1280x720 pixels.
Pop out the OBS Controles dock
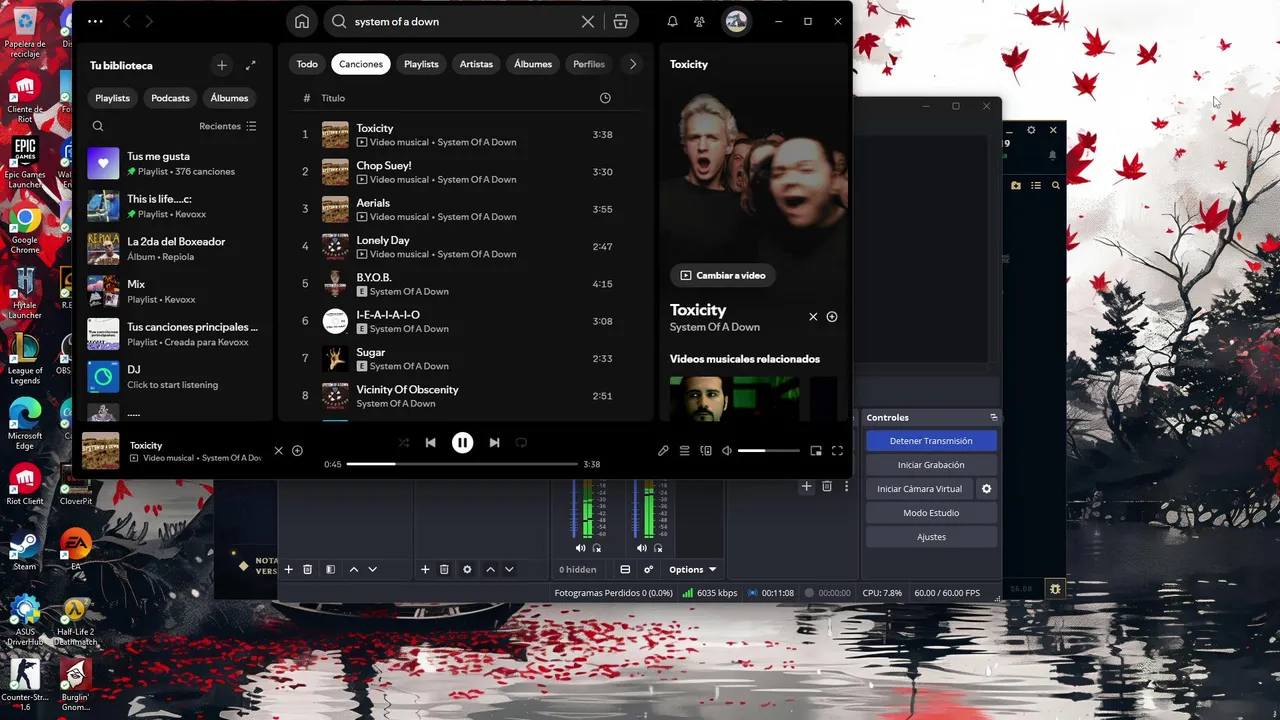click(x=993, y=417)
